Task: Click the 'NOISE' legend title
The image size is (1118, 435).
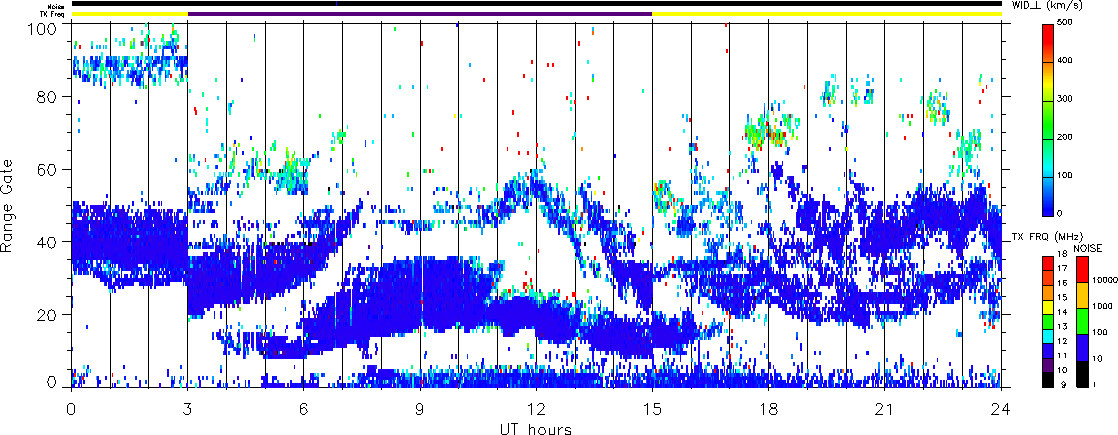Action: tap(1087, 248)
